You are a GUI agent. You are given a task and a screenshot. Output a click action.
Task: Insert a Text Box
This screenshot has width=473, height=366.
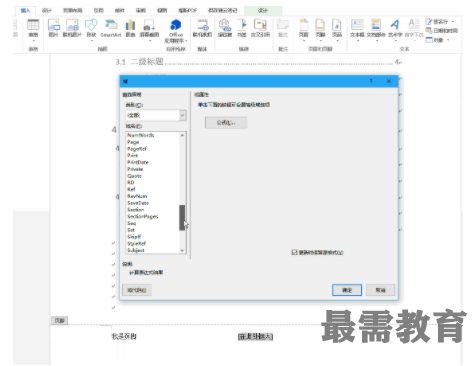(357, 29)
